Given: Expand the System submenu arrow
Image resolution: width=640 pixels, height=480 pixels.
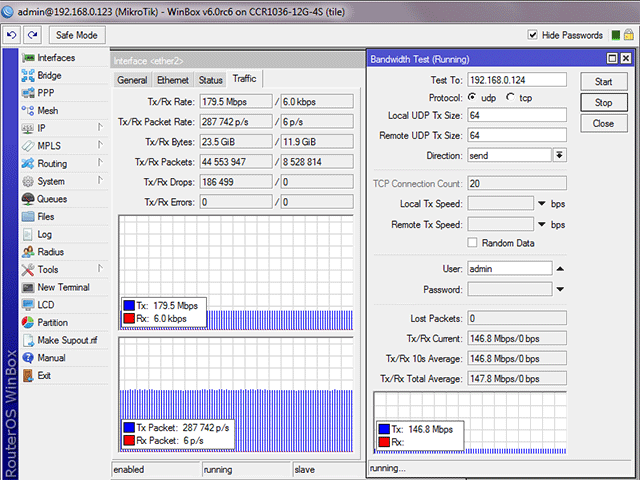Looking at the screenshot, I should point(100,180).
